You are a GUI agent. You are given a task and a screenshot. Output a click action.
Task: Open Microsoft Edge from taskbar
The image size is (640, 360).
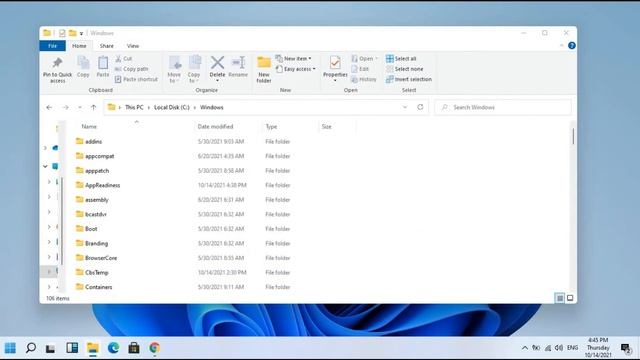[x=113, y=348]
